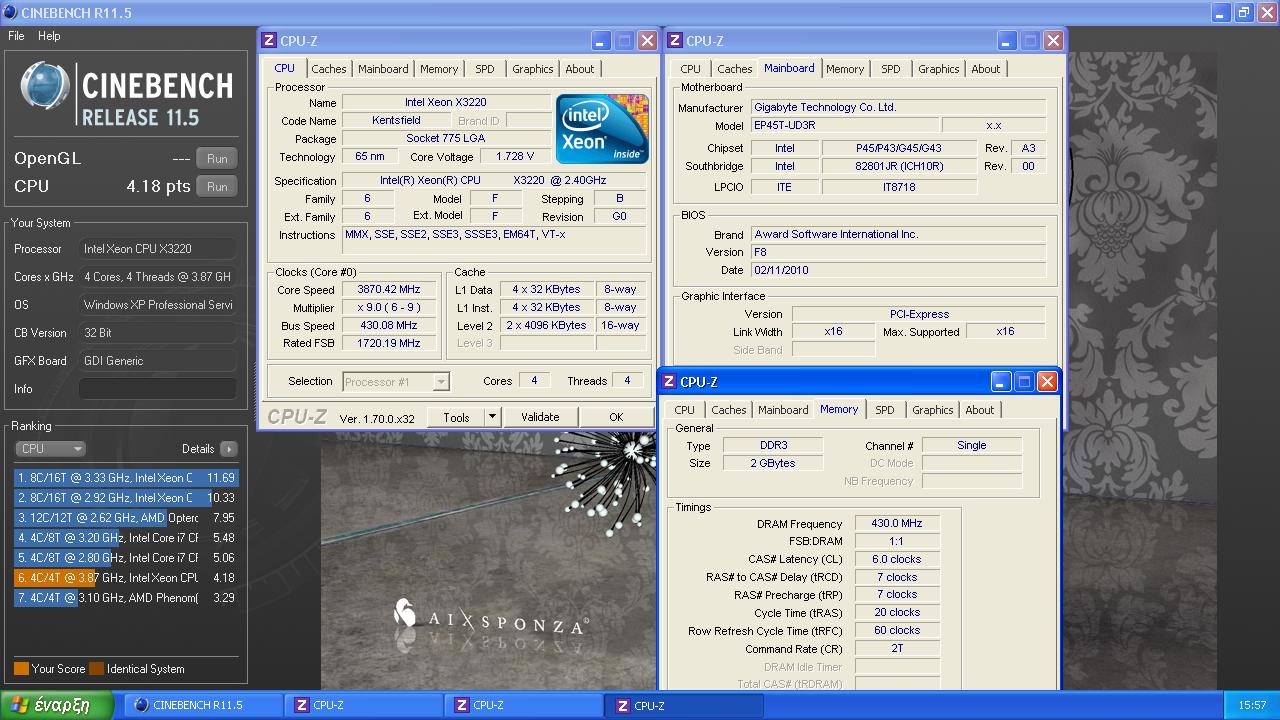Click the Details arrow button in Ranking
Viewport: 1280px width, 720px height.
click(x=229, y=449)
